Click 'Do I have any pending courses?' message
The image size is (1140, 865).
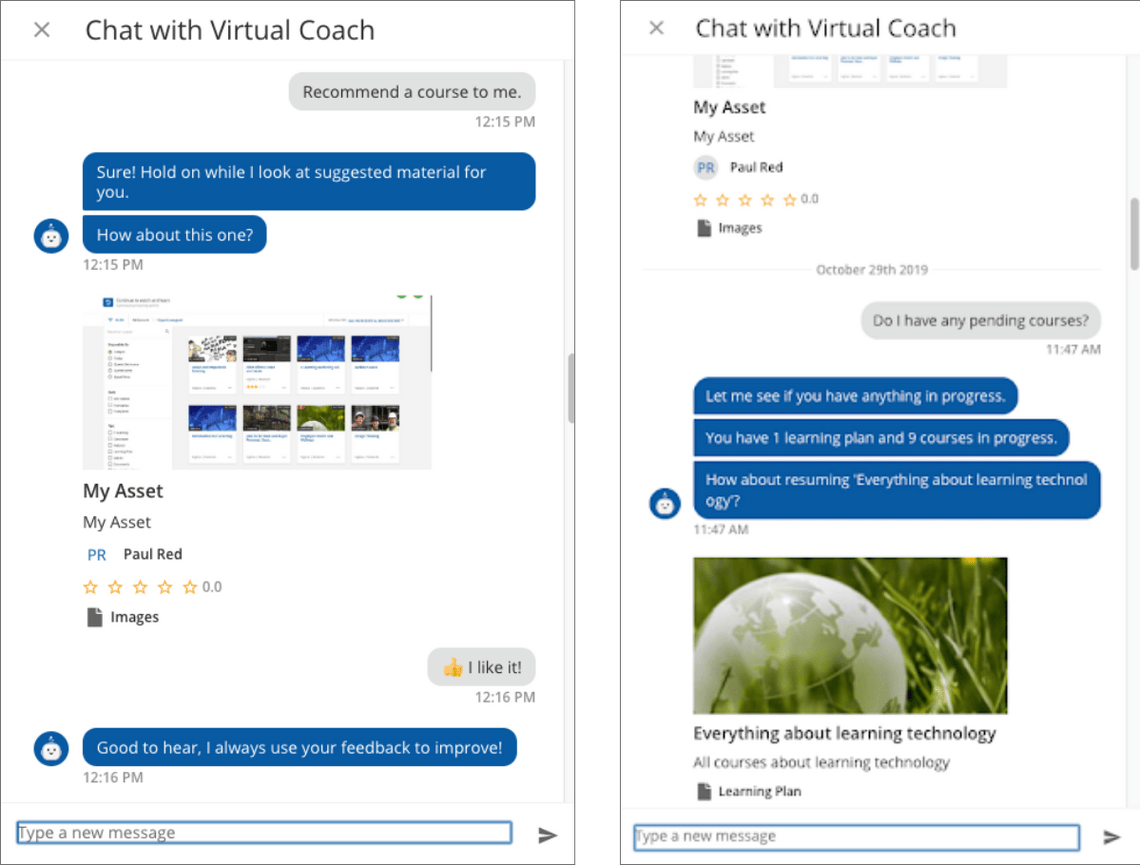980,320
